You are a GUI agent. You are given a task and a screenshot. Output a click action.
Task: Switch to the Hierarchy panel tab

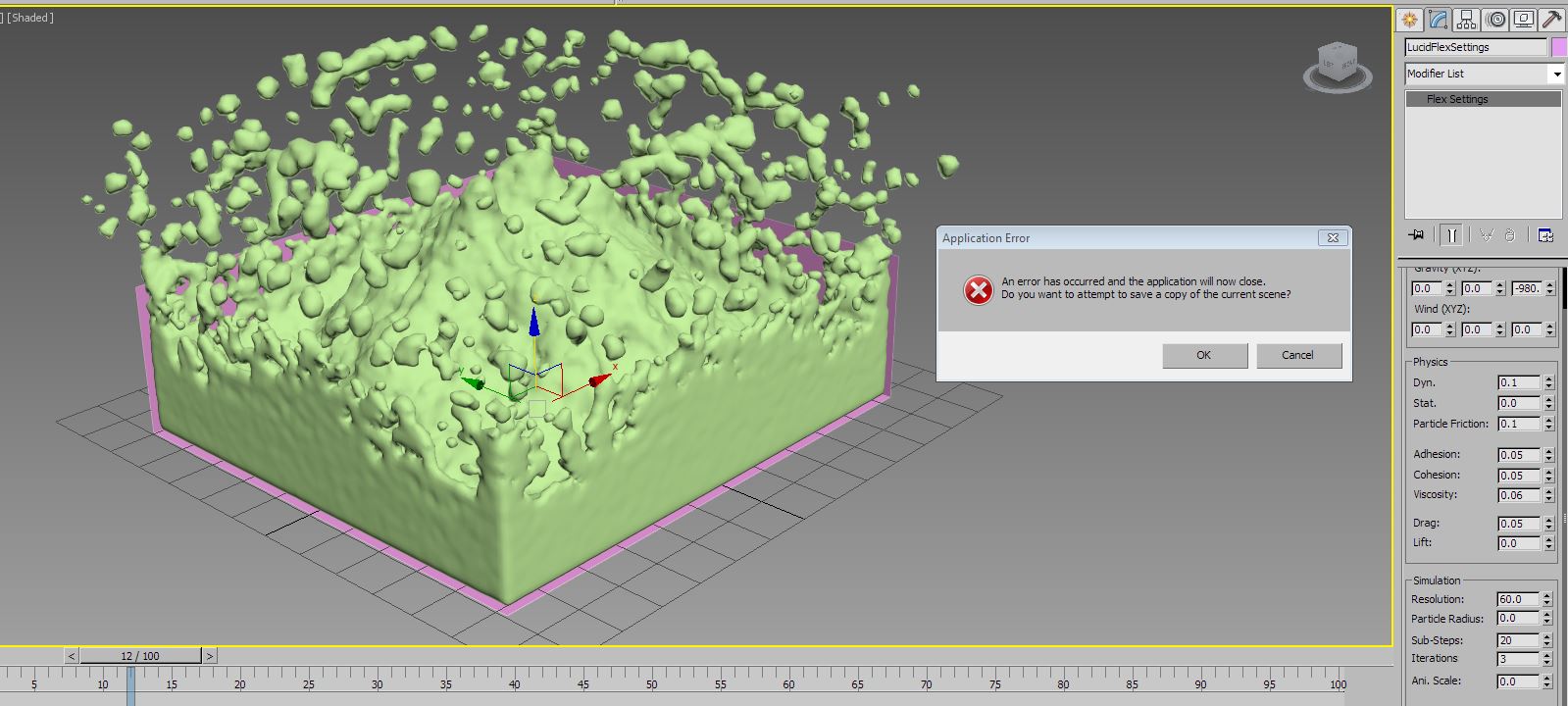(x=1467, y=20)
